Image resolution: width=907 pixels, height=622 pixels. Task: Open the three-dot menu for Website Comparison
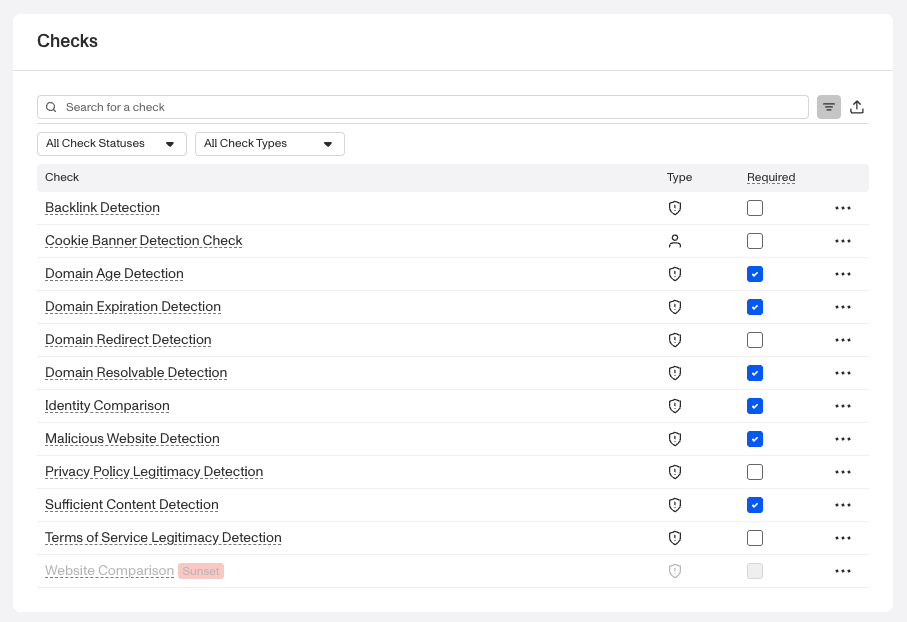[x=842, y=571]
